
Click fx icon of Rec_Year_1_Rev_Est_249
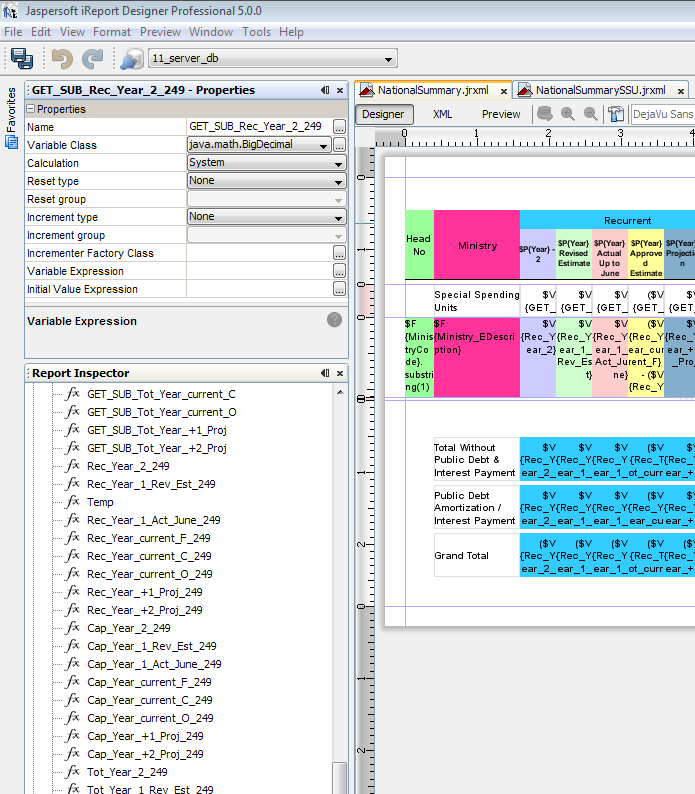[73, 484]
